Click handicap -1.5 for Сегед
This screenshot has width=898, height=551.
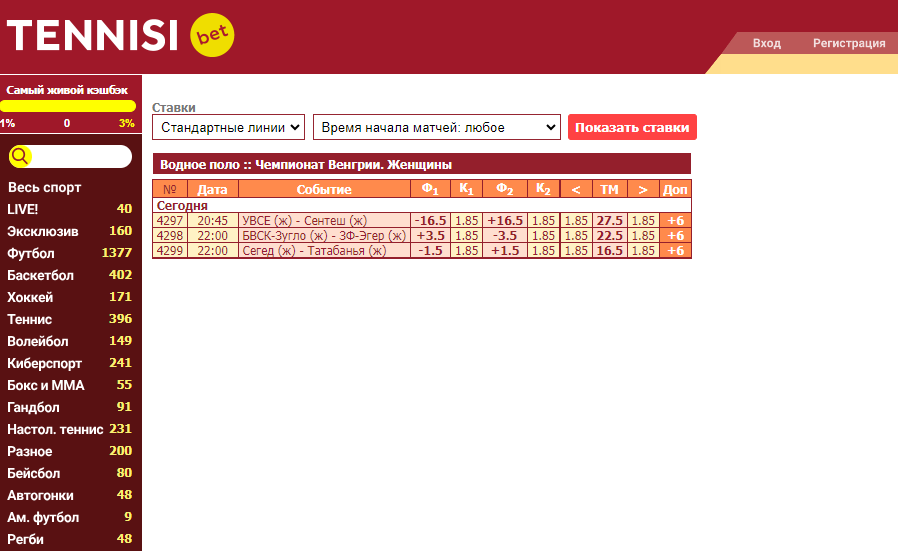point(430,250)
